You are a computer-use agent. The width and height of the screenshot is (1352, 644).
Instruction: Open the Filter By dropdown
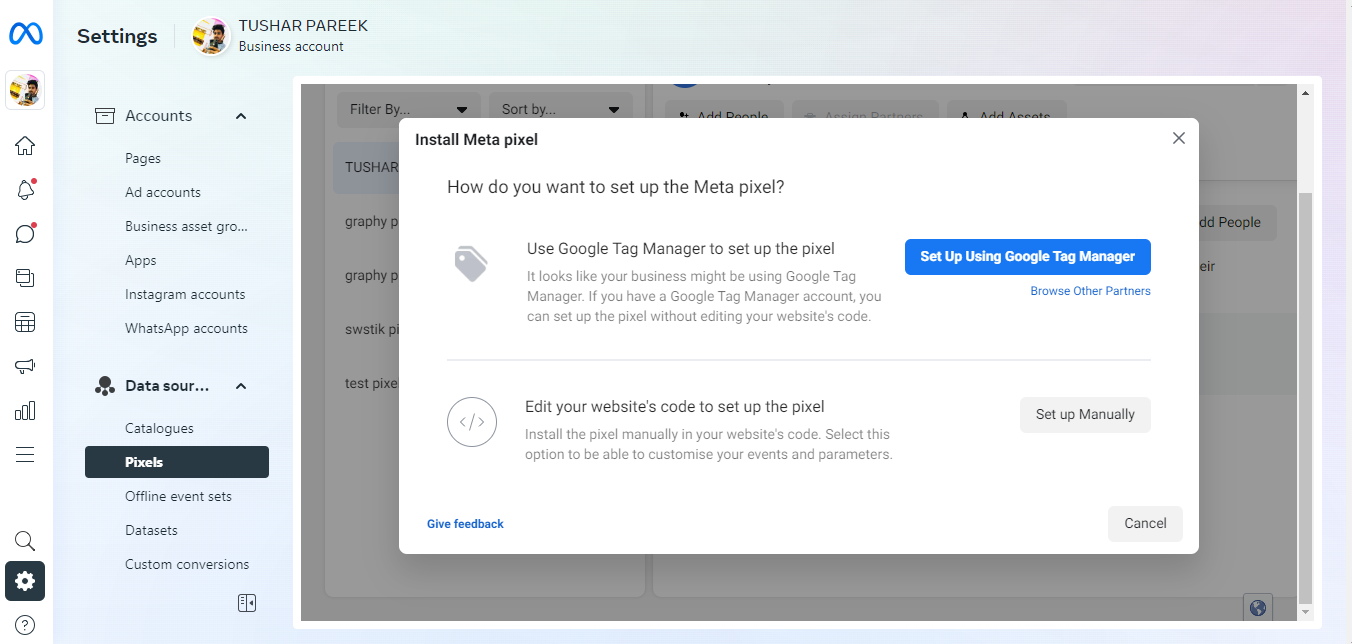(408, 110)
